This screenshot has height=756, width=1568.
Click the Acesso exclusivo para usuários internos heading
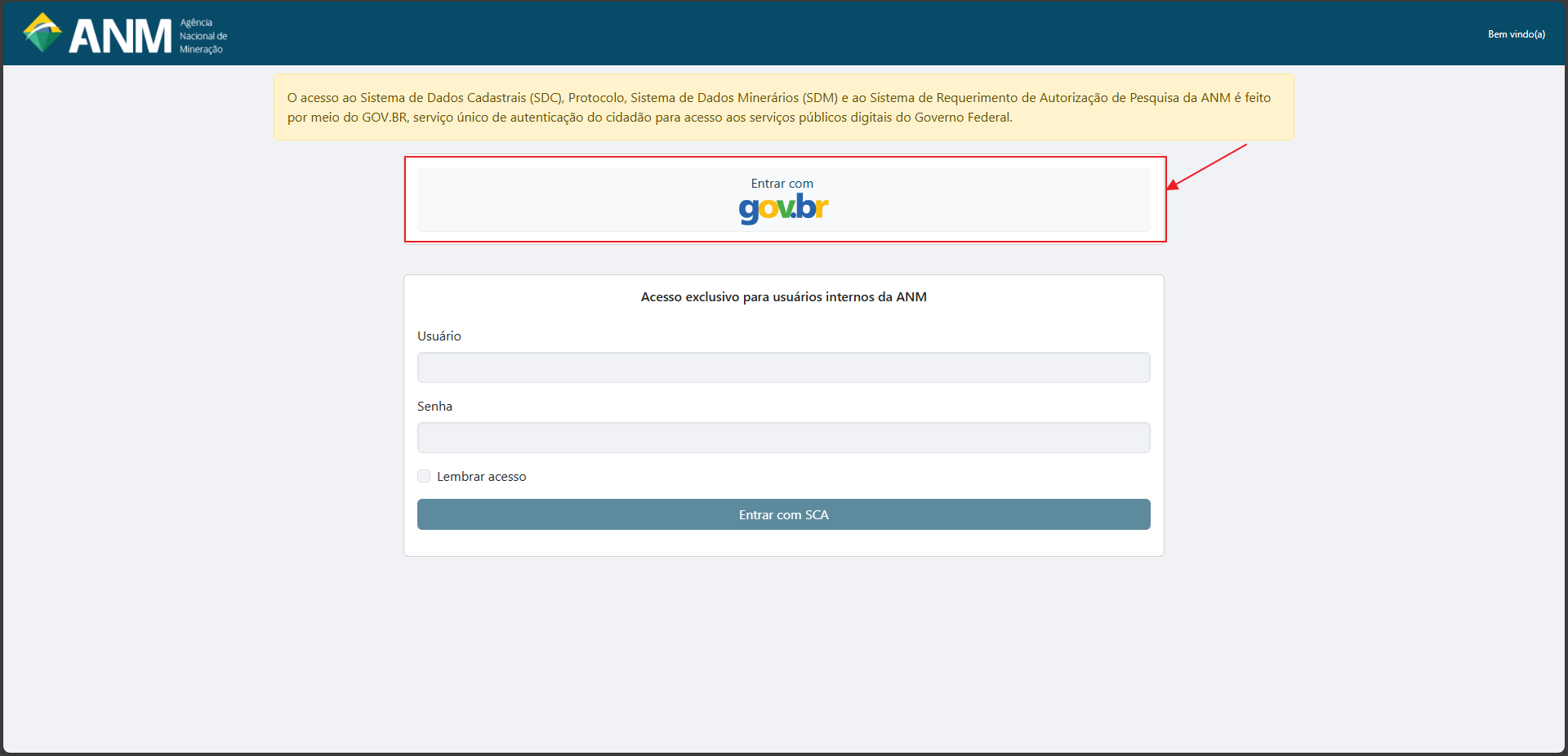click(784, 297)
